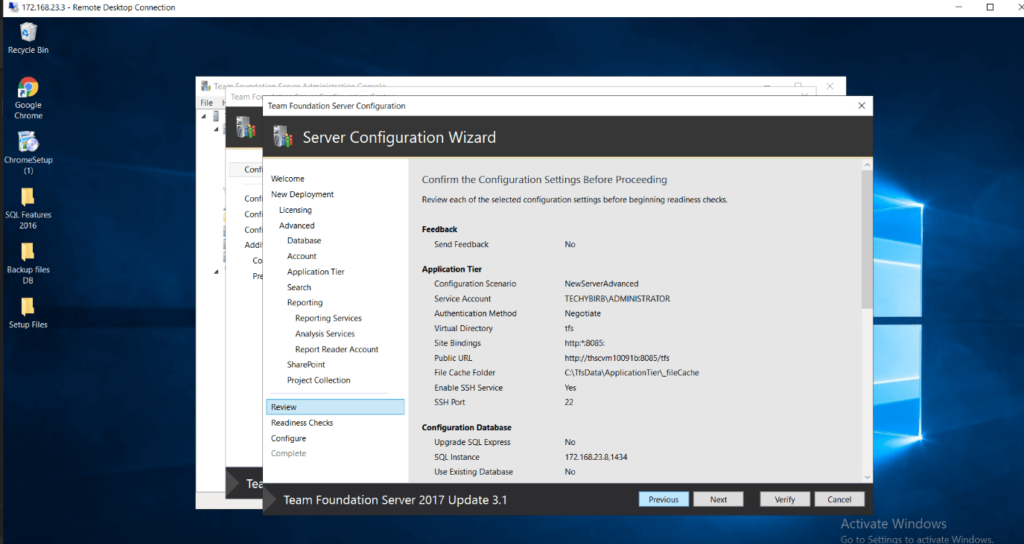The width and height of the screenshot is (1024, 544).
Task: Open the Search step
Action: pyautogui.click(x=299, y=287)
